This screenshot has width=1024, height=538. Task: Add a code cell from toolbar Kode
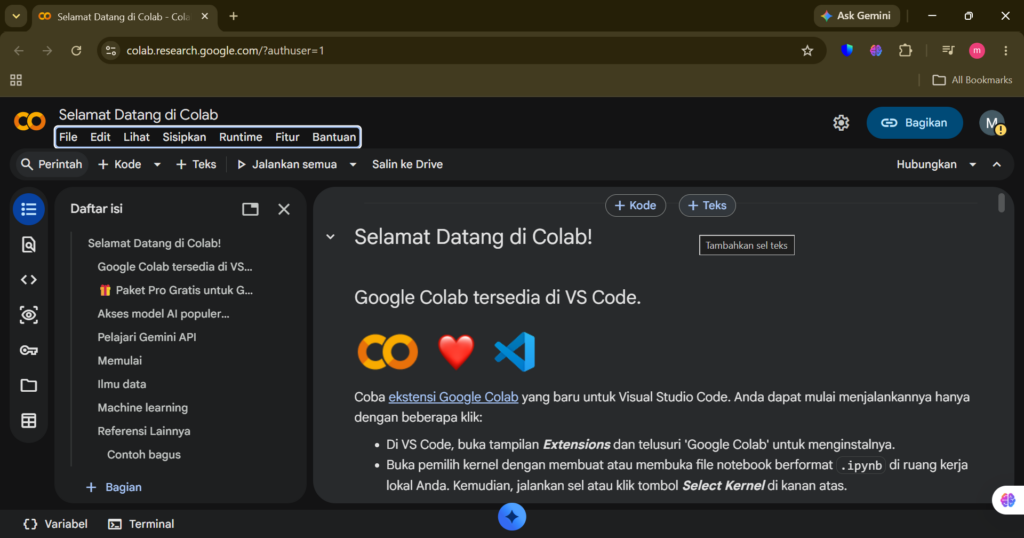pyautogui.click(x=120, y=165)
